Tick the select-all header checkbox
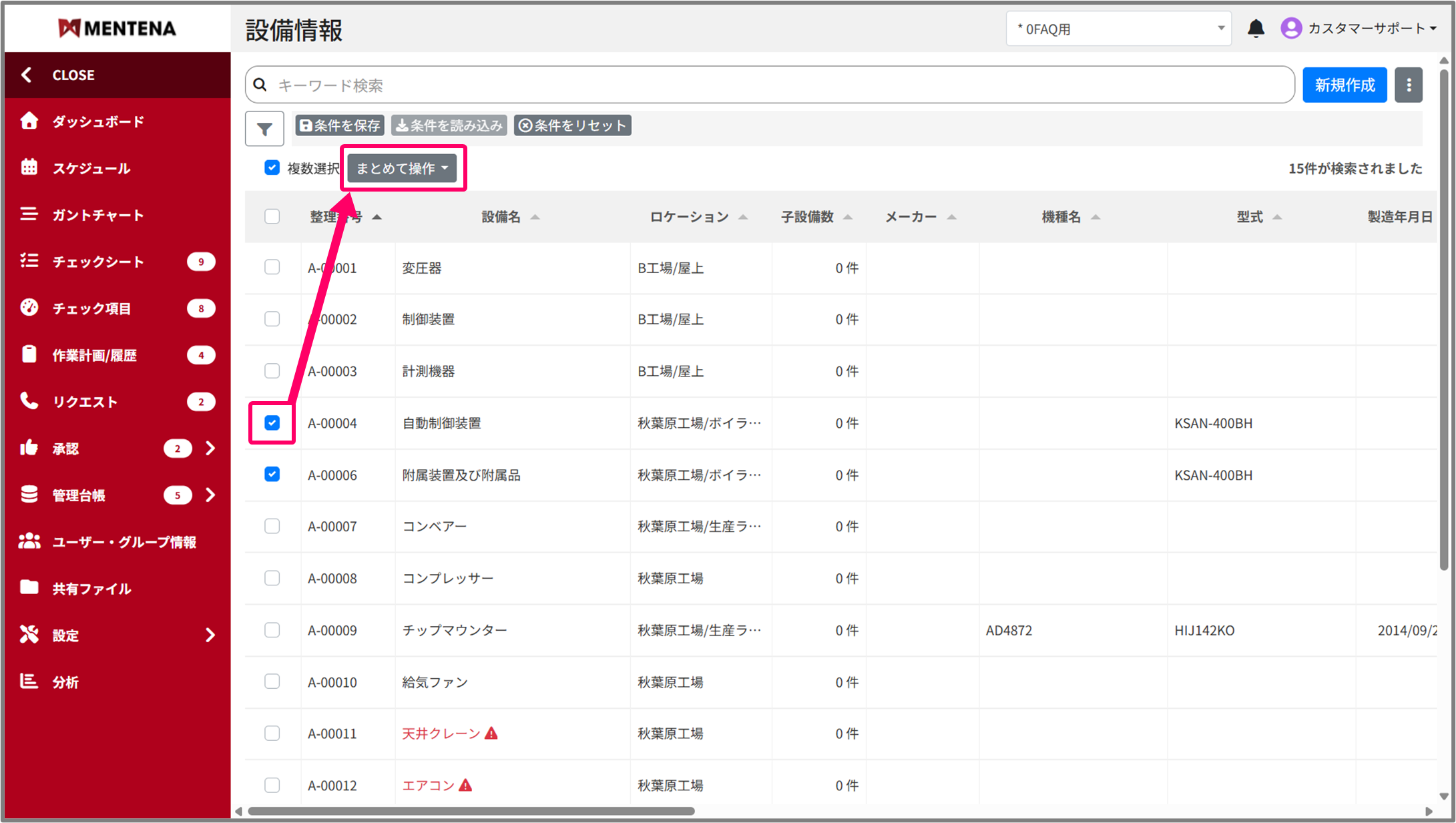The image size is (1456, 823). [x=272, y=216]
